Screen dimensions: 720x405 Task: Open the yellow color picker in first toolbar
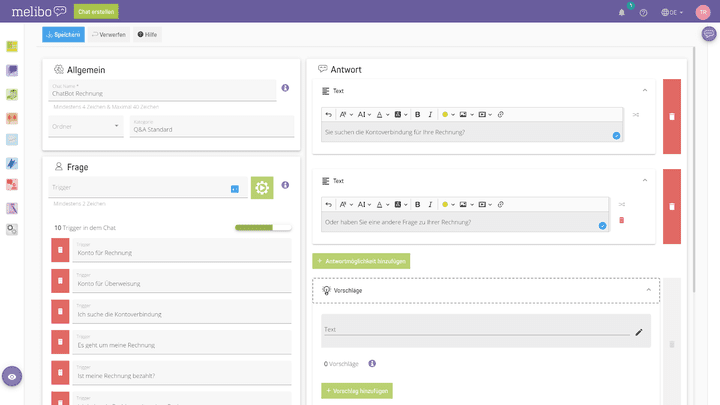tap(447, 114)
